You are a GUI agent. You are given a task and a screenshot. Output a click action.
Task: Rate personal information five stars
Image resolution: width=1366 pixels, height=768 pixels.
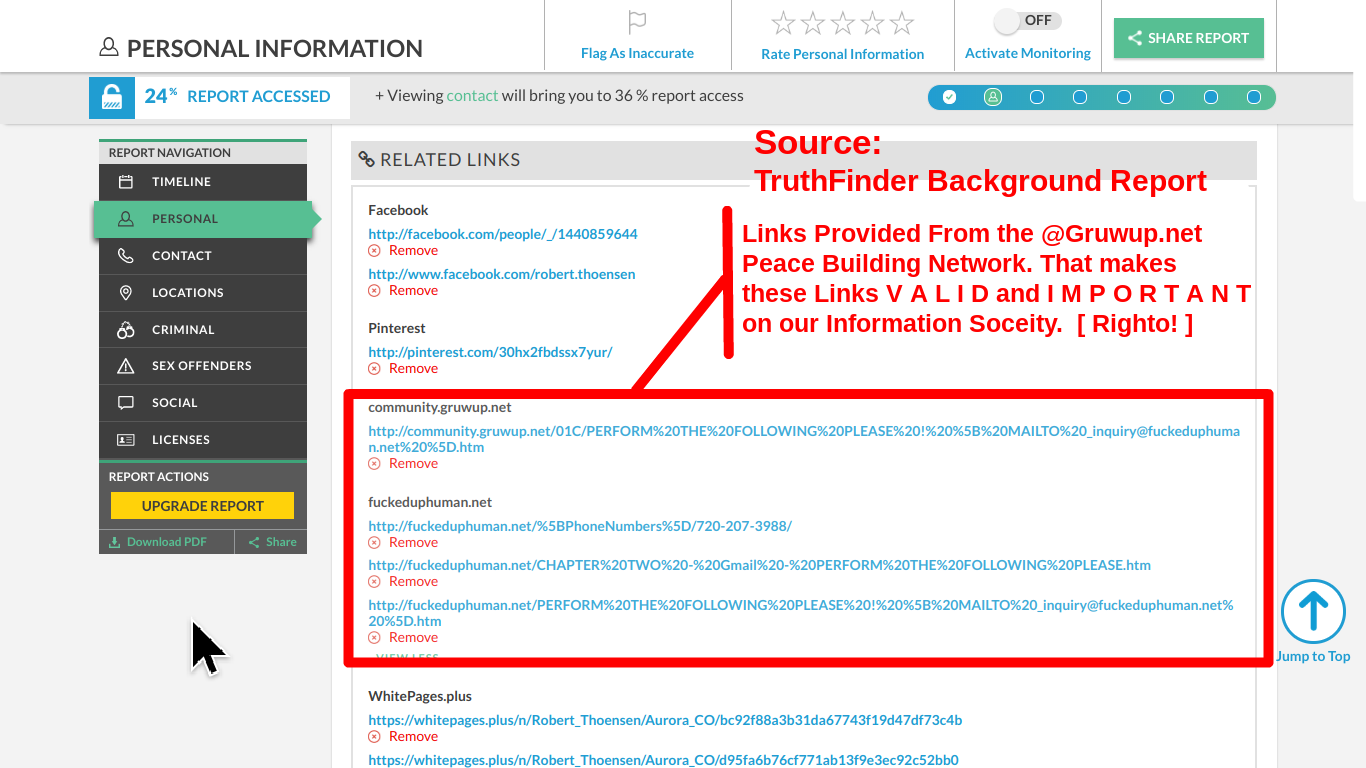coord(902,22)
